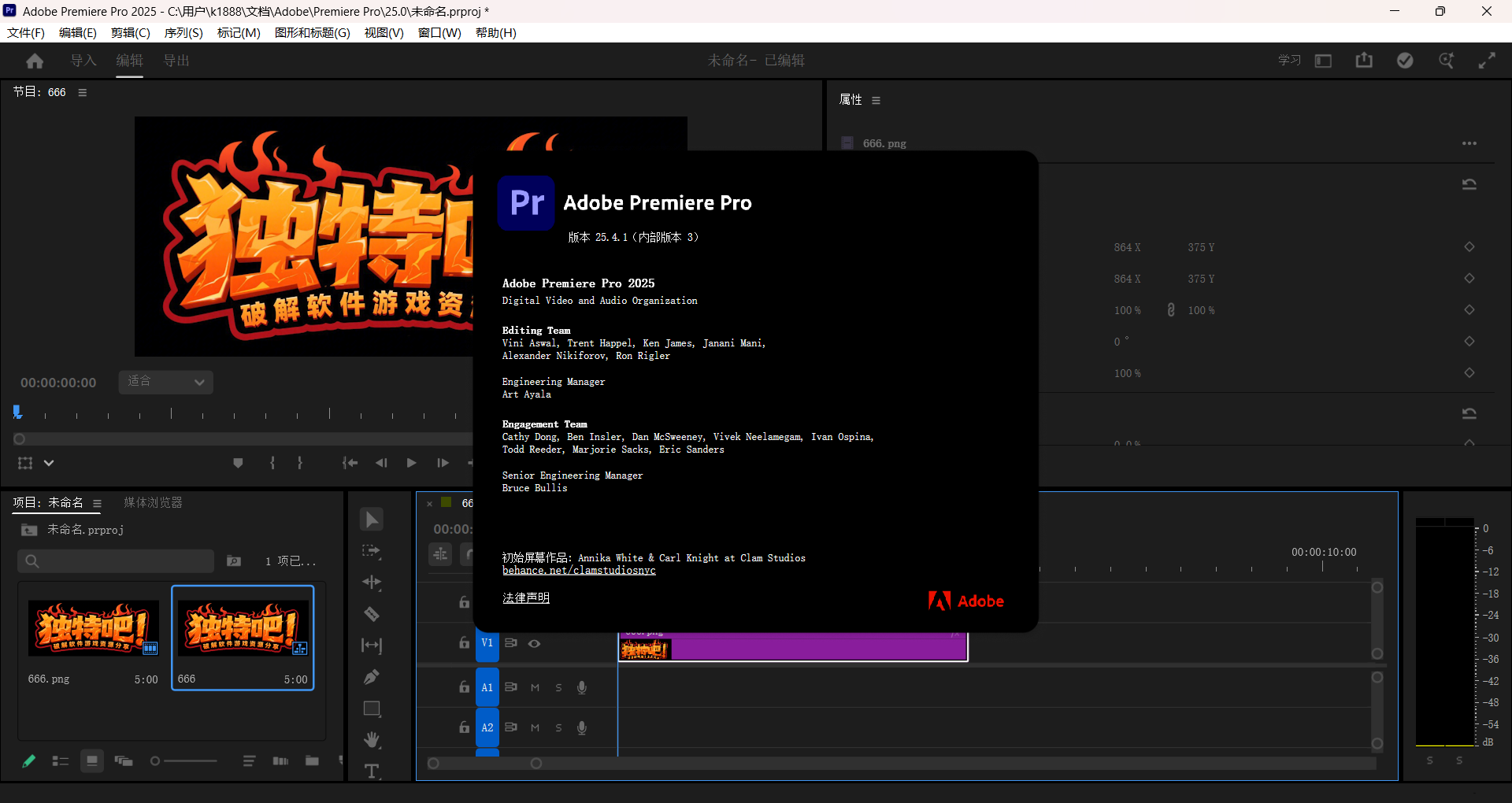The image size is (1512, 803).
Task: Open the 节目: 666 panel menu
Action: pyautogui.click(x=83, y=92)
